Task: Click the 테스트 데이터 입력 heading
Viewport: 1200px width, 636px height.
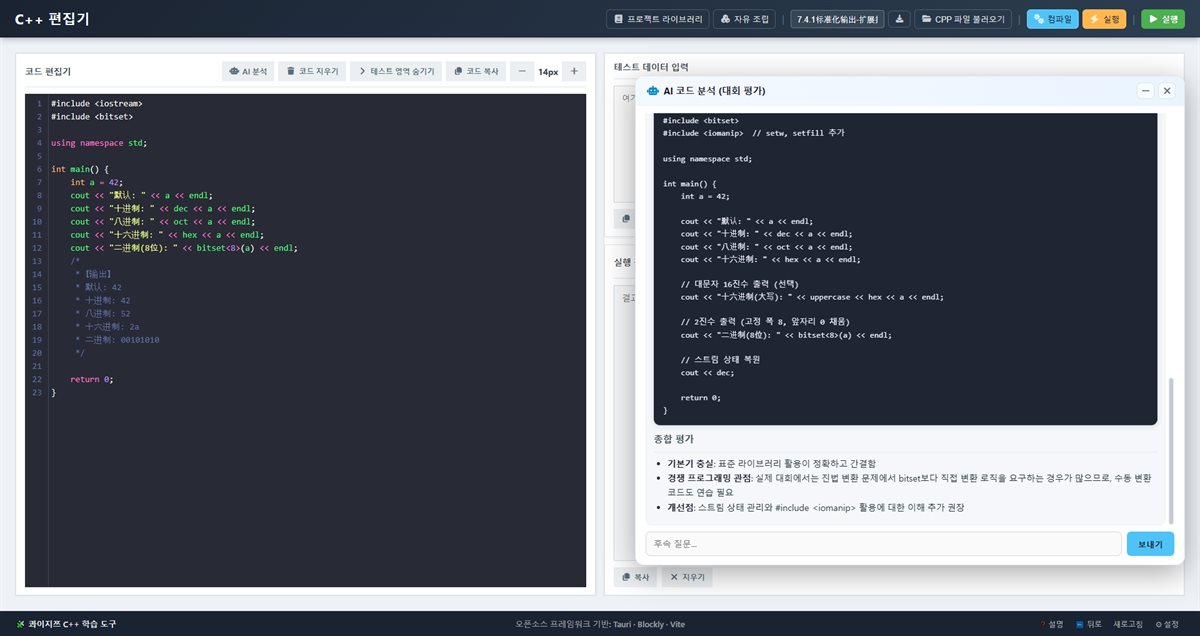Action: tap(651, 67)
